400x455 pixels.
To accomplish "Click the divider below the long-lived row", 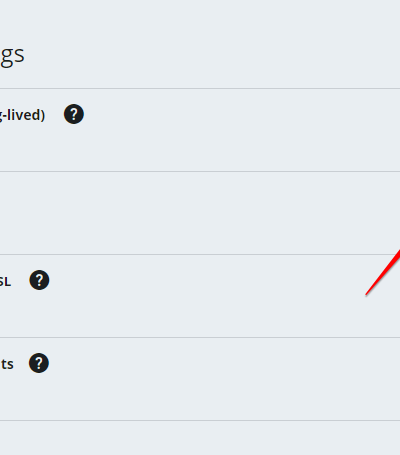I will [x=200, y=172].
